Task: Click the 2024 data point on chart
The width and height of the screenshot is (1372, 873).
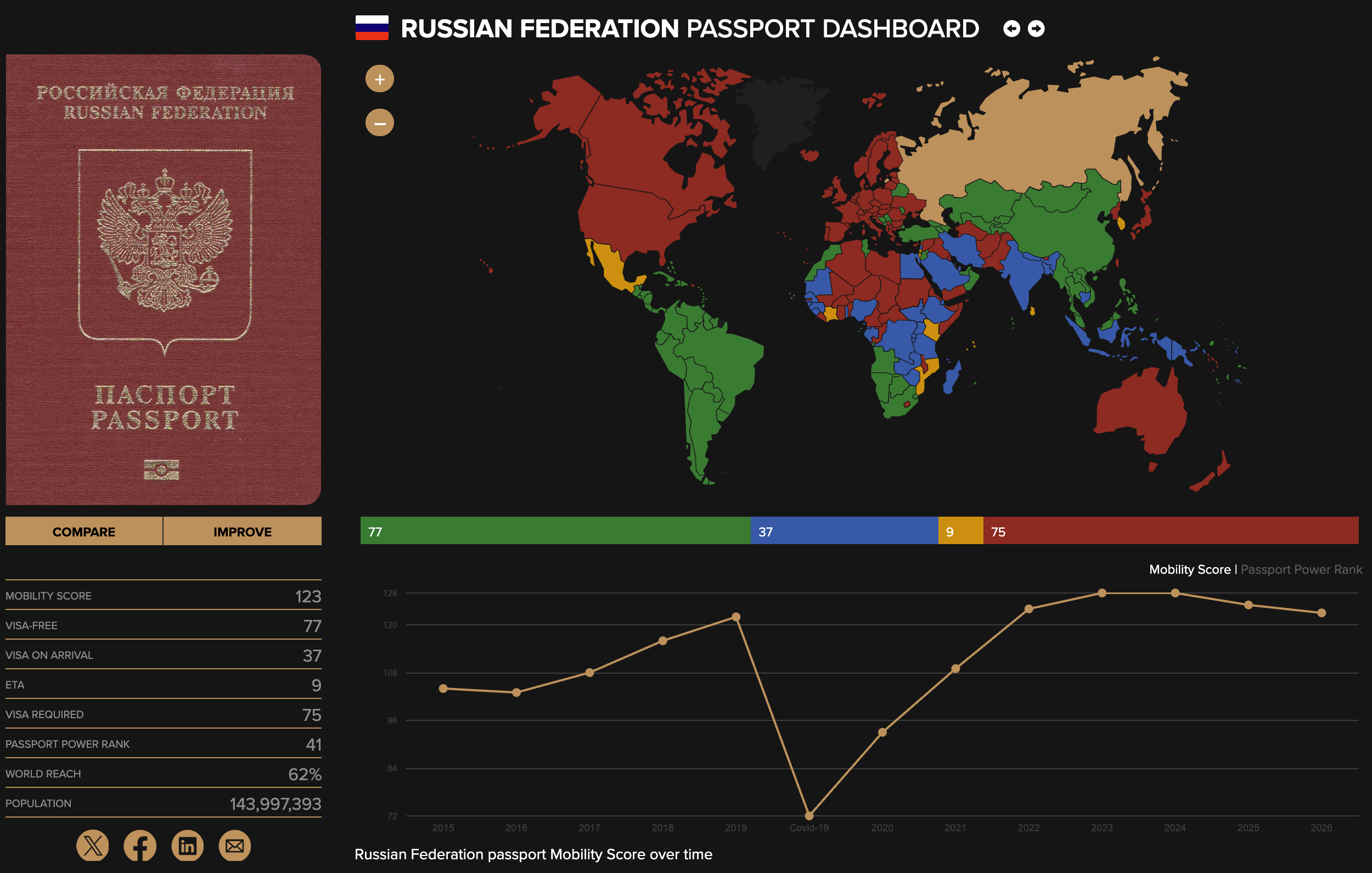Action: [x=1175, y=593]
